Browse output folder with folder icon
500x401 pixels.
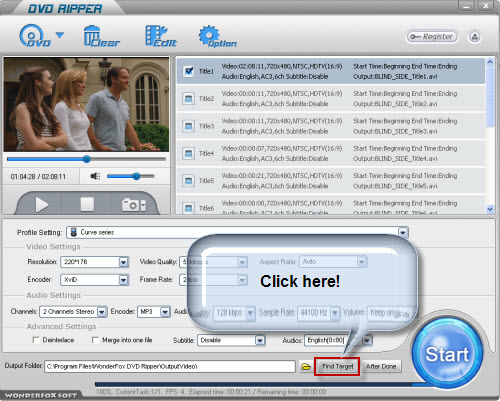click(306, 367)
